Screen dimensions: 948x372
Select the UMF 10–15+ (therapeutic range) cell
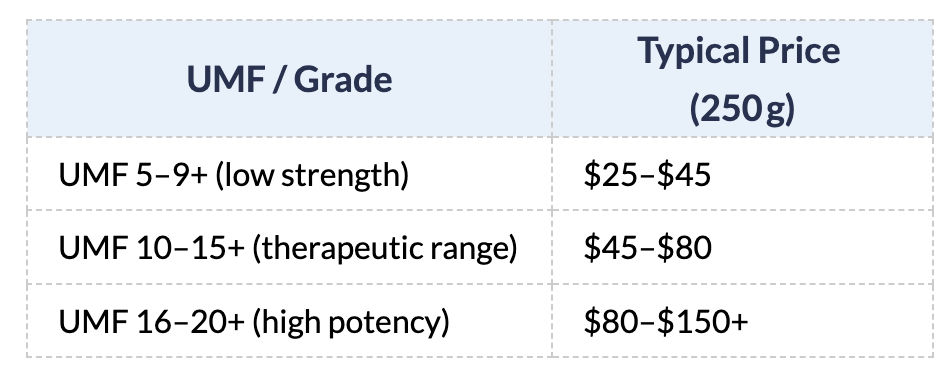tap(289, 247)
